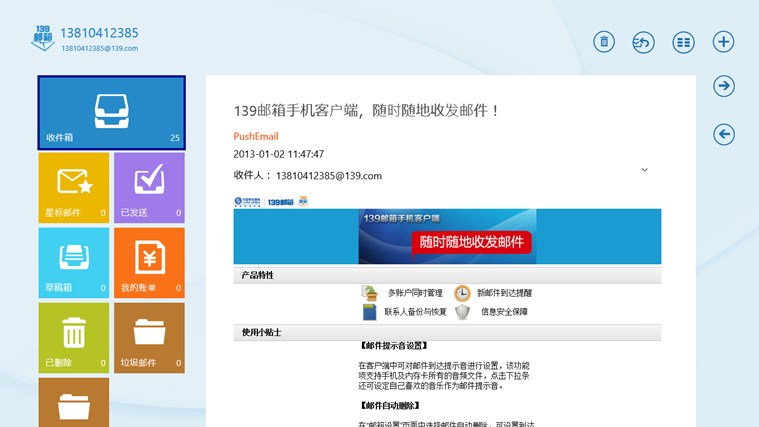The width and height of the screenshot is (759, 427).
Task: Open the 垃圾邮件 junk mail tile
Action: pos(149,338)
